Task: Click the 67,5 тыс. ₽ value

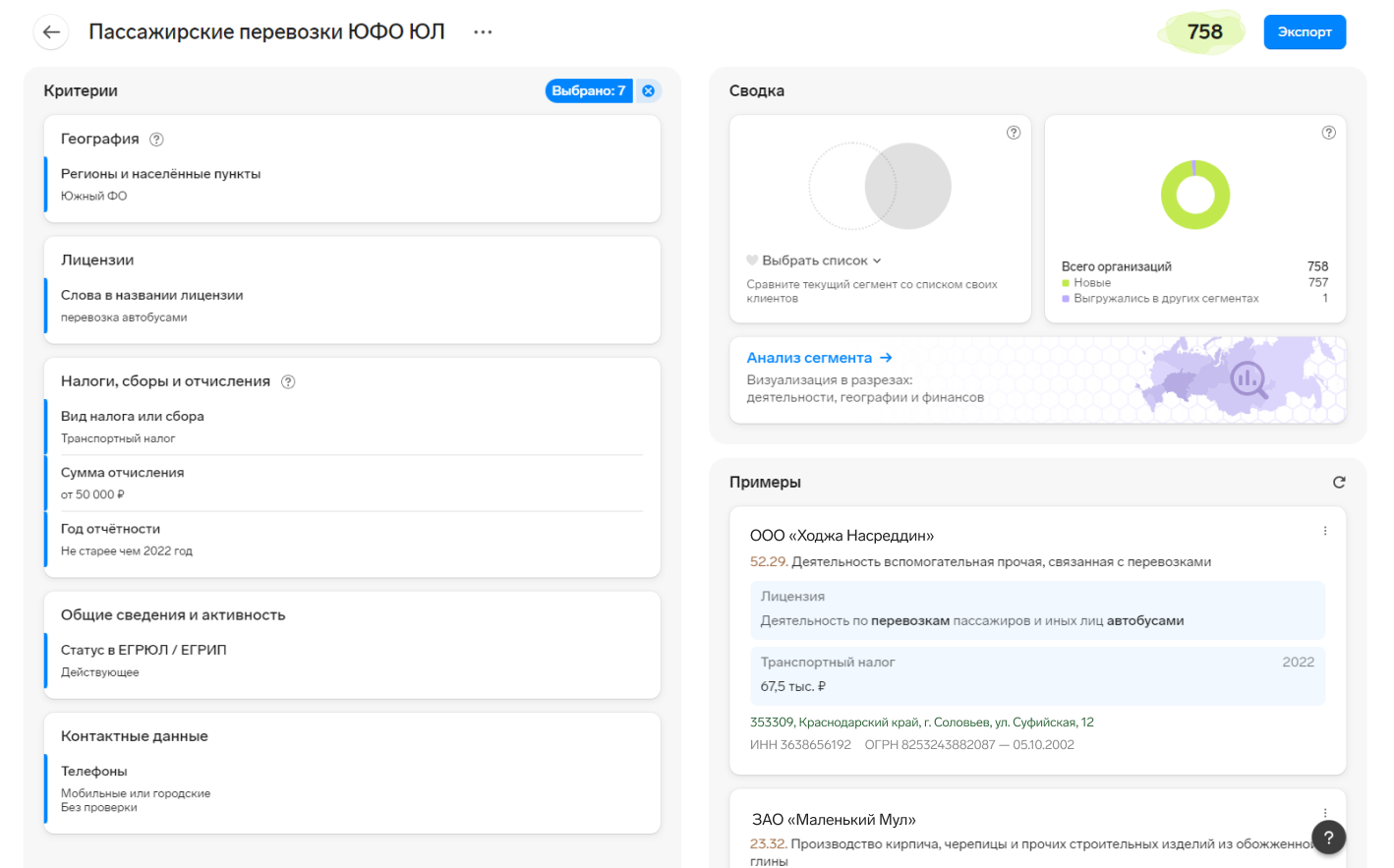Action: (x=792, y=687)
